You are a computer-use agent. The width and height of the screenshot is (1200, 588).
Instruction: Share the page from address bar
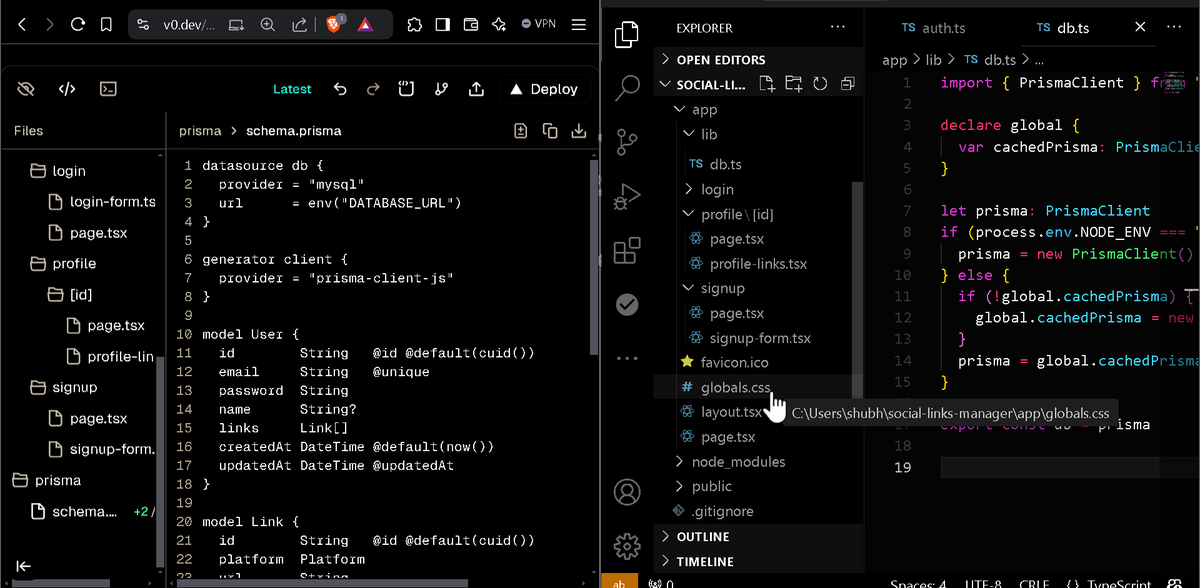pos(299,24)
